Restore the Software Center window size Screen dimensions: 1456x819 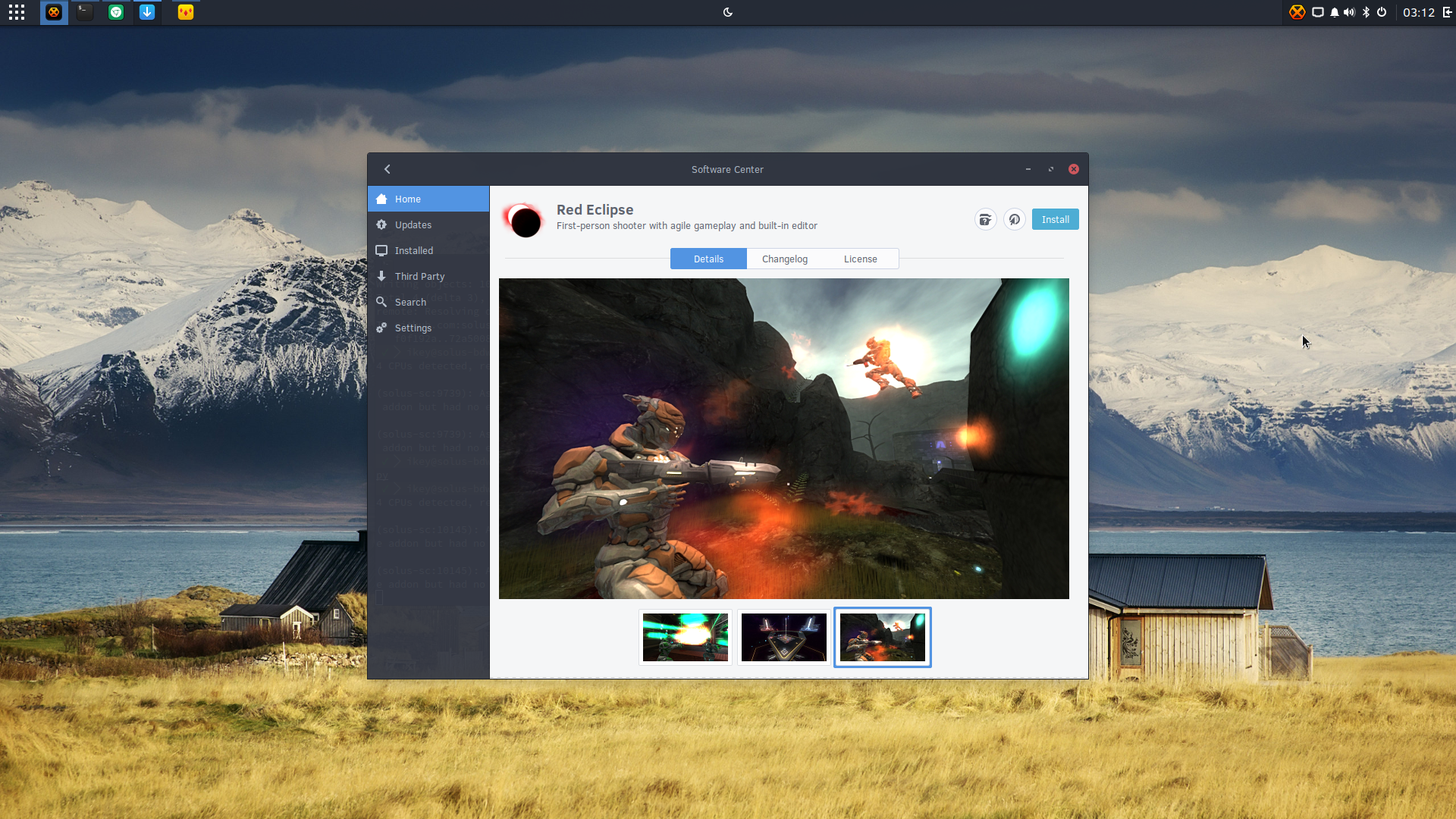click(x=1051, y=169)
